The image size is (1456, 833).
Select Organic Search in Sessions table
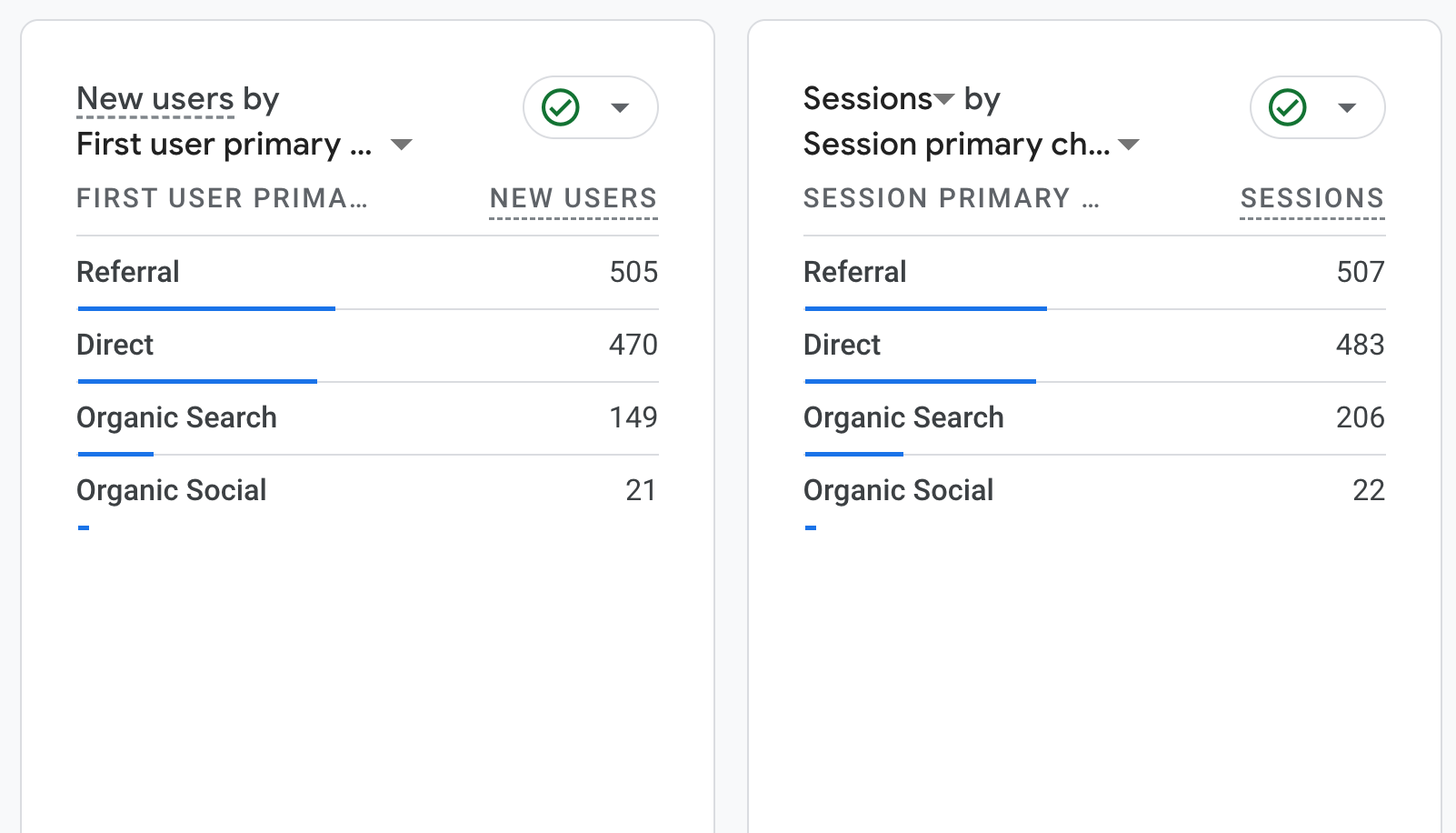[x=903, y=417]
